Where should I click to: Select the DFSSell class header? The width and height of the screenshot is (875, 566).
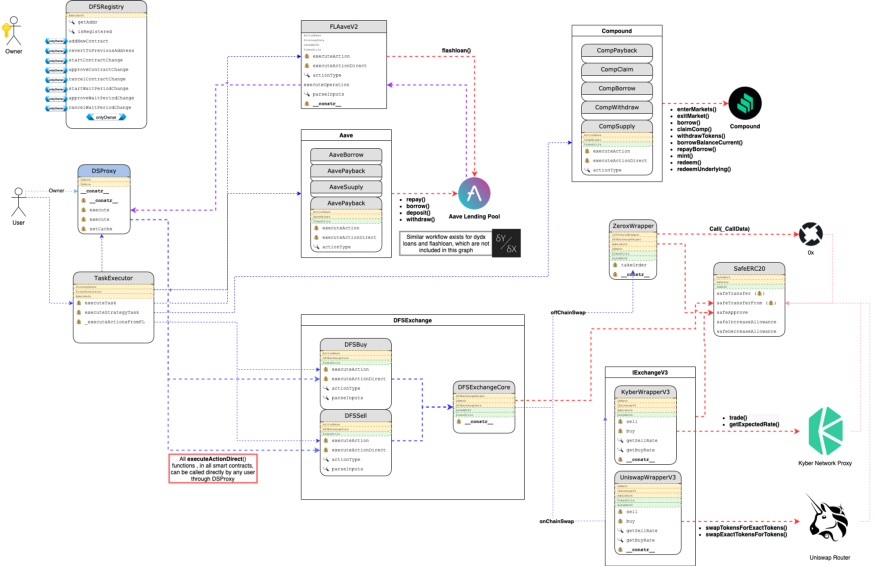pyautogui.click(x=355, y=416)
